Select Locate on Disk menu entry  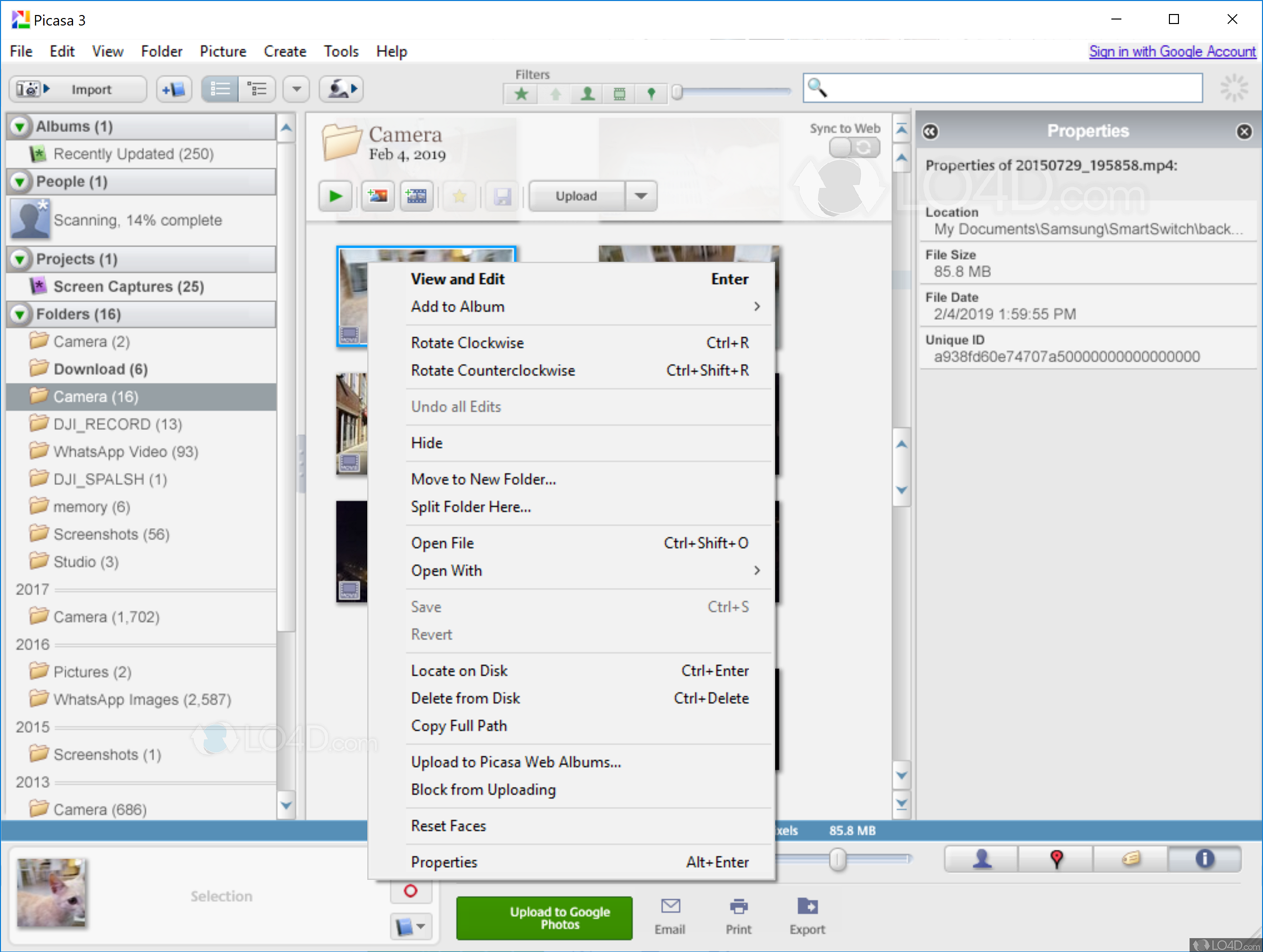tap(459, 671)
